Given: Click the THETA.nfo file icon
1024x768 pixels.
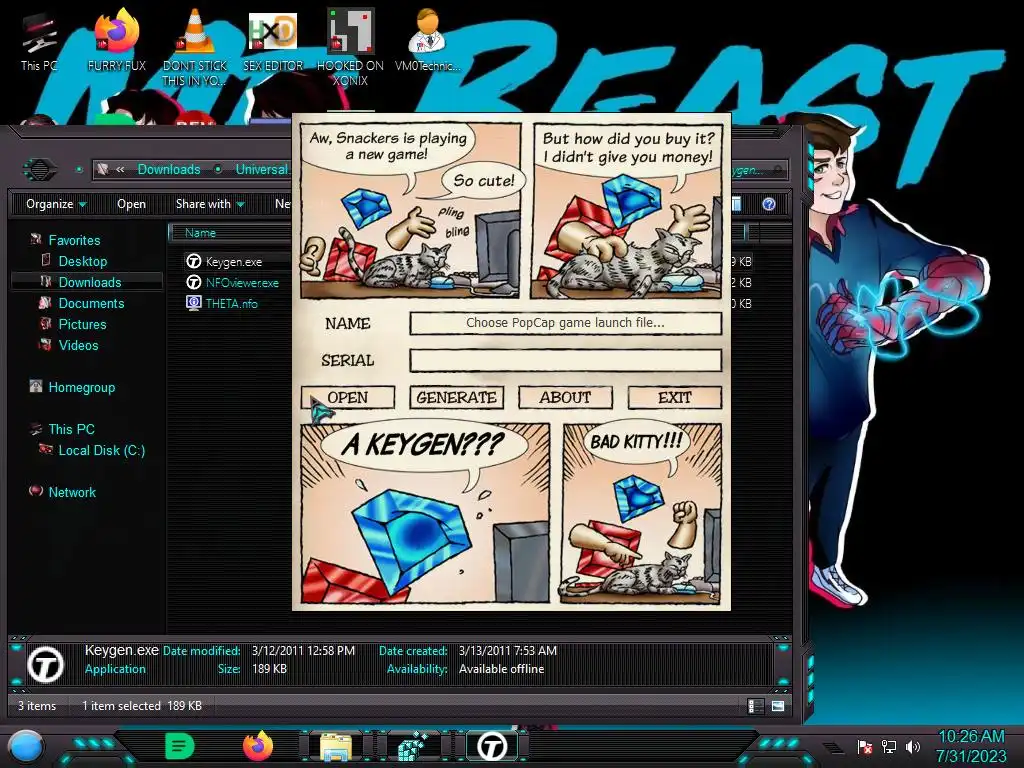Looking at the screenshot, I should tap(193, 303).
